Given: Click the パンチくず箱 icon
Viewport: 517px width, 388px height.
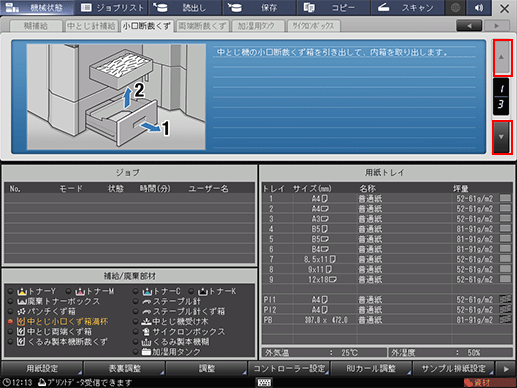Looking at the screenshot, I should pos(22,312).
